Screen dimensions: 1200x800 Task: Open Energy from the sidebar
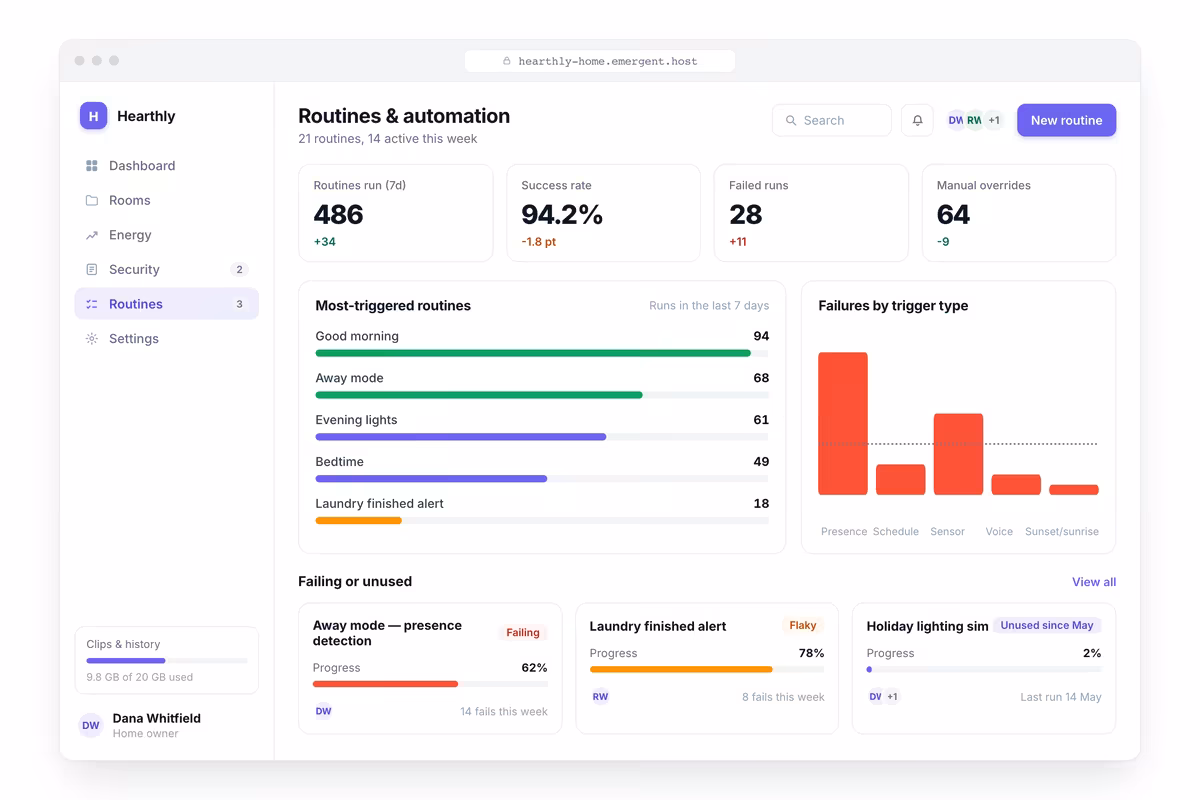pyautogui.click(x=166, y=235)
